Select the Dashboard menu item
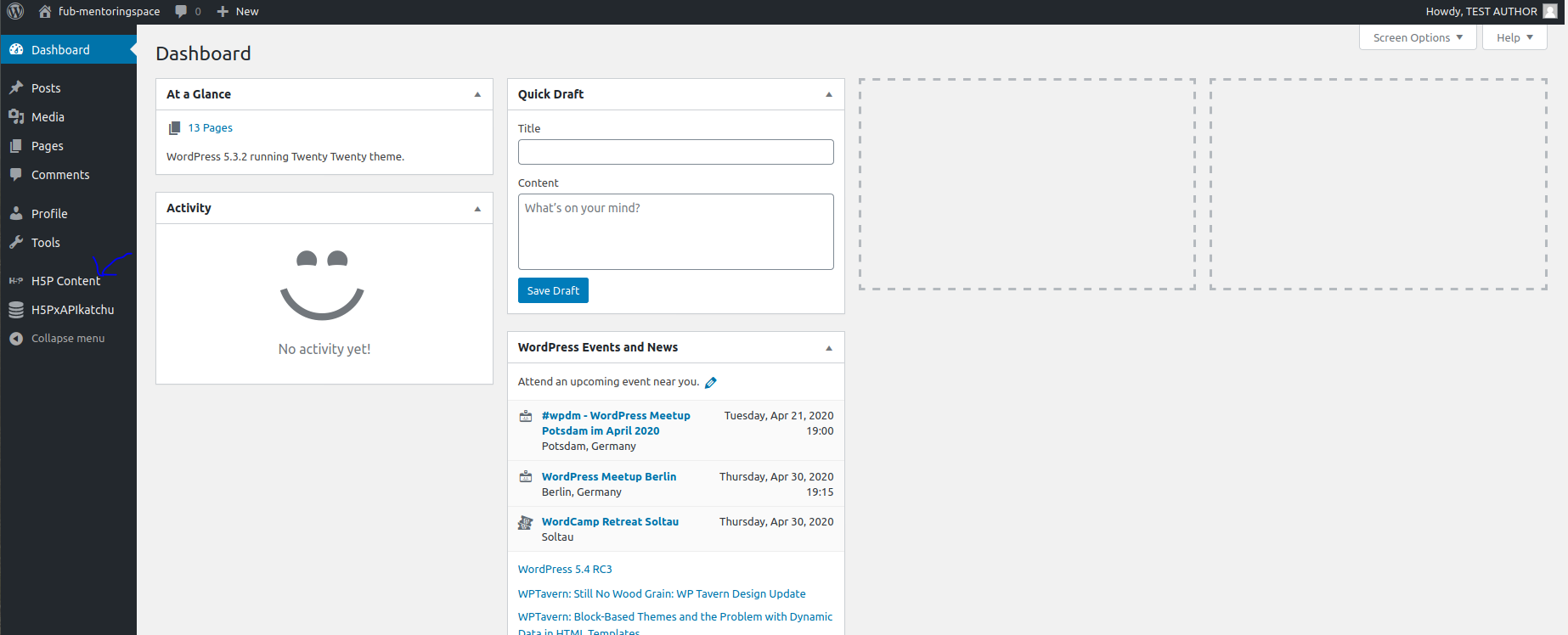The width and height of the screenshot is (1568, 635). coord(68,49)
